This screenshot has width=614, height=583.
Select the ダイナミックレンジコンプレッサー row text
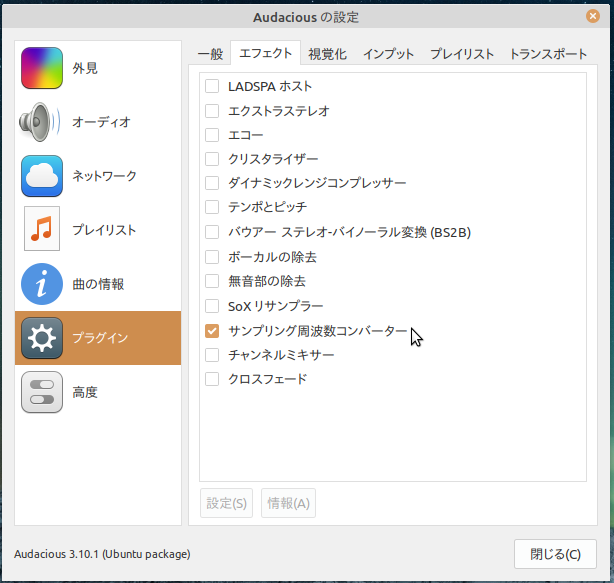tap(317, 183)
